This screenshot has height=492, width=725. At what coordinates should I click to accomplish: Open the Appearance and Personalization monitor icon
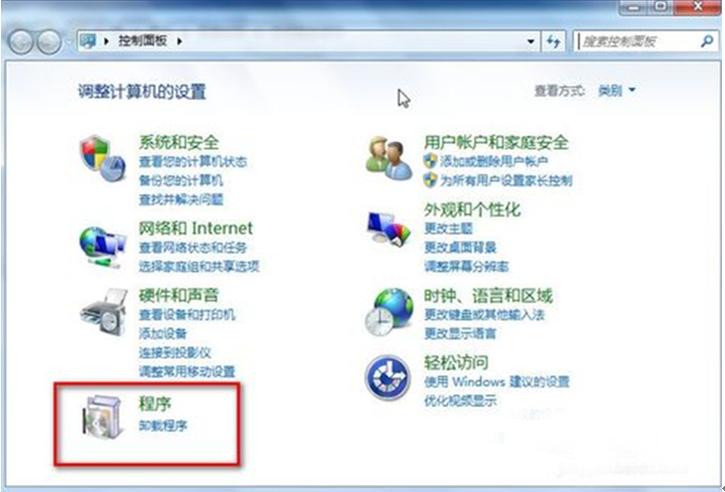[388, 229]
